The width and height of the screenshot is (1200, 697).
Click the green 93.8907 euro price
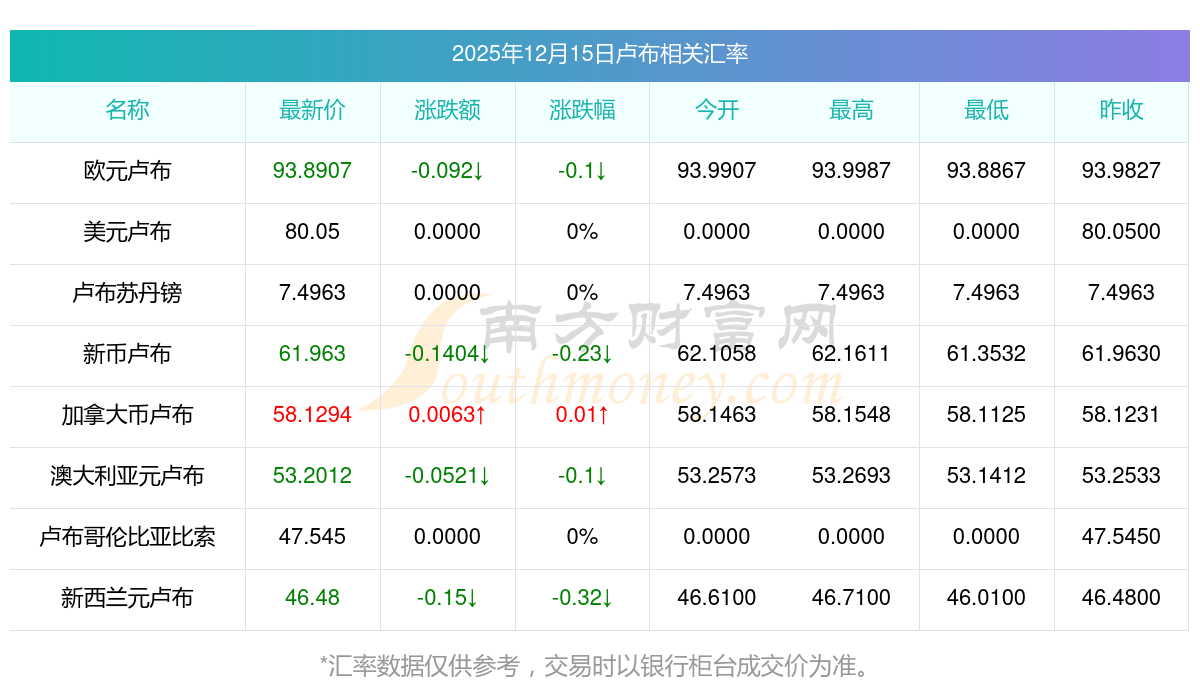point(312,171)
